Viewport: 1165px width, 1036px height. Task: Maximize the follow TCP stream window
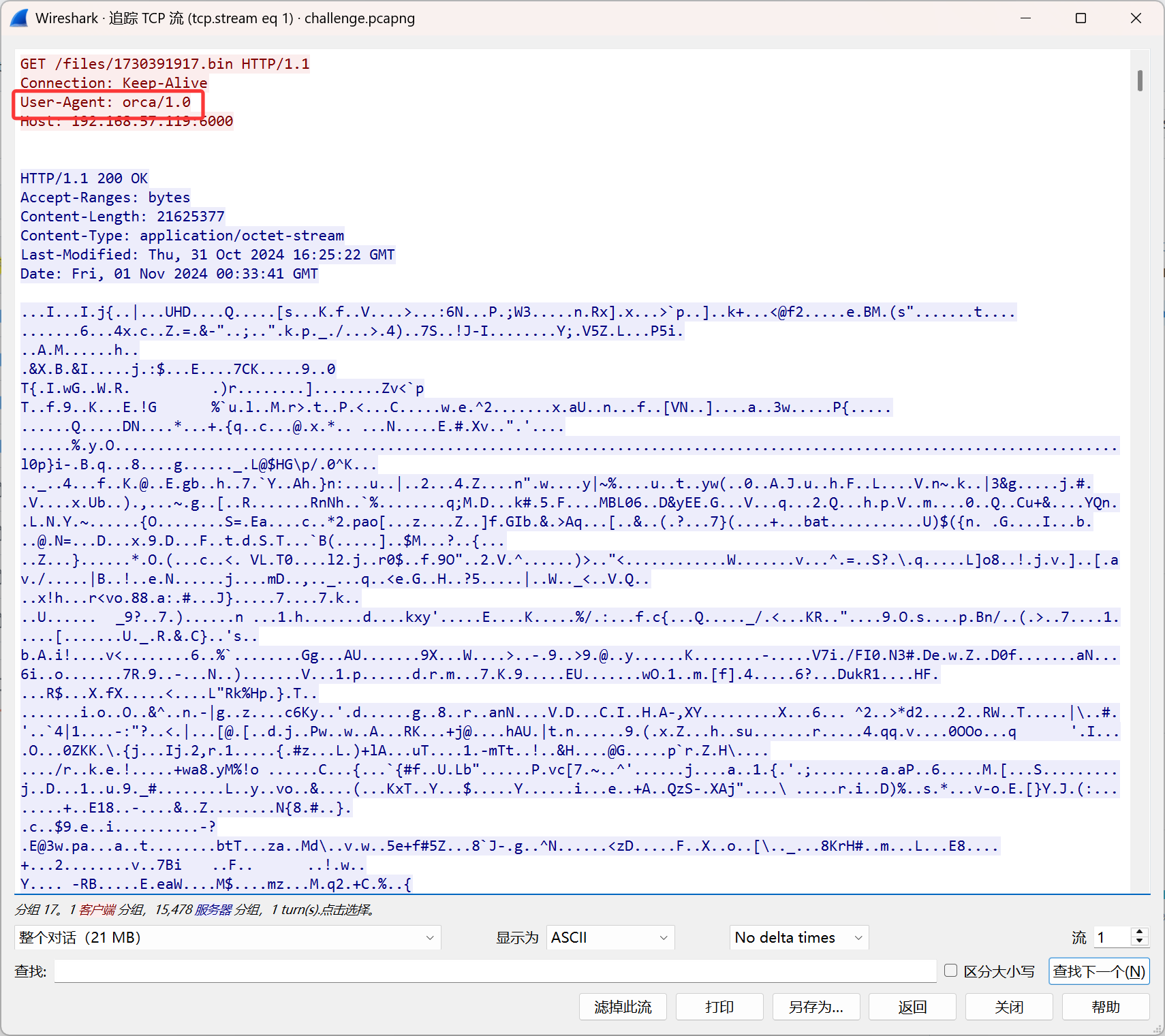point(1081,18)
